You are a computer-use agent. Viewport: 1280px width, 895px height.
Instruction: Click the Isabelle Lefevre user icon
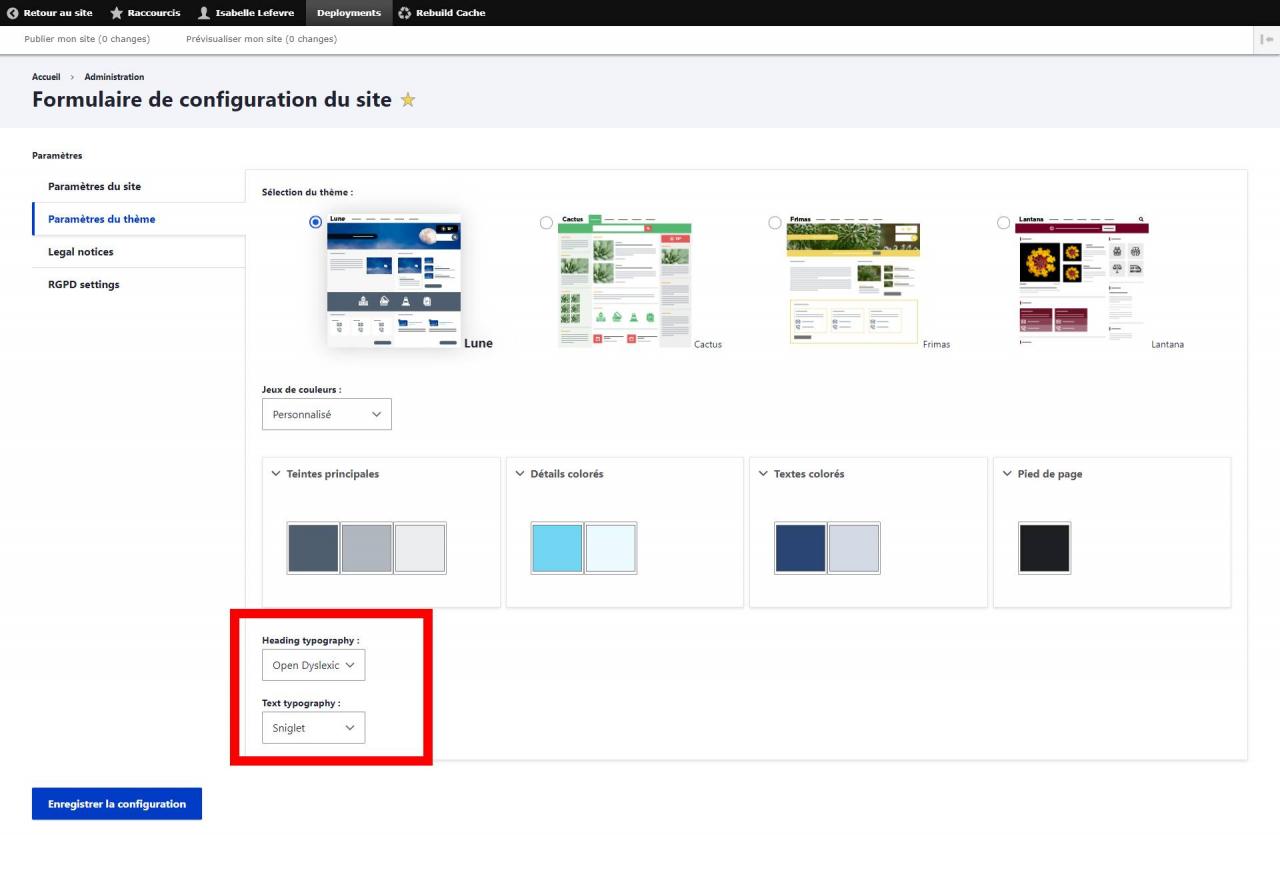click(x=204, y=13)
